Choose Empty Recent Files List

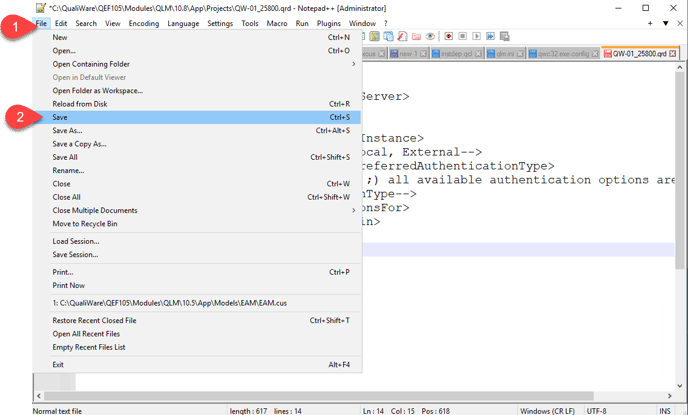click(x=197, y=347)
